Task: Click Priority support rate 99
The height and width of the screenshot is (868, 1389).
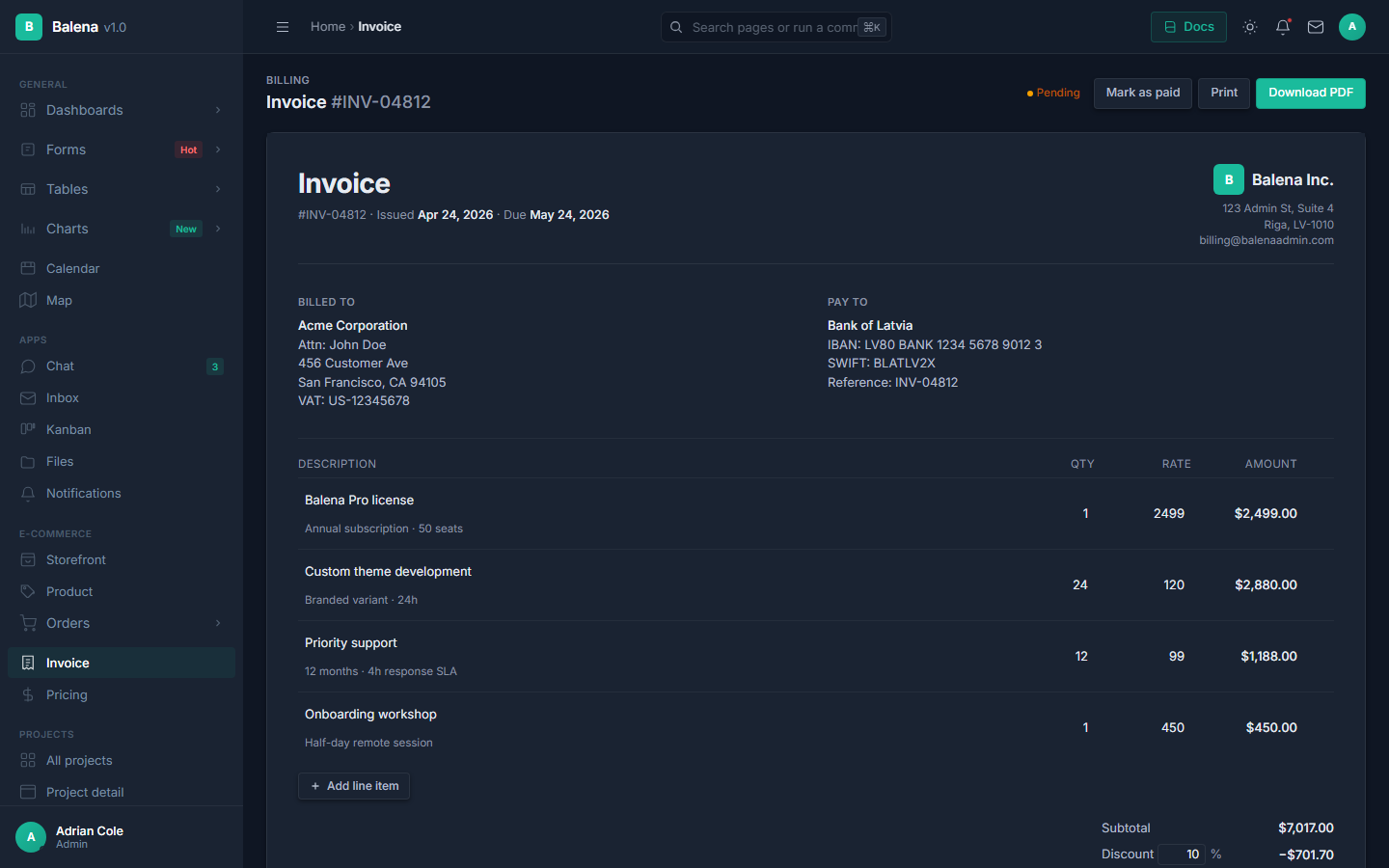Action: tap(1177, 656)
